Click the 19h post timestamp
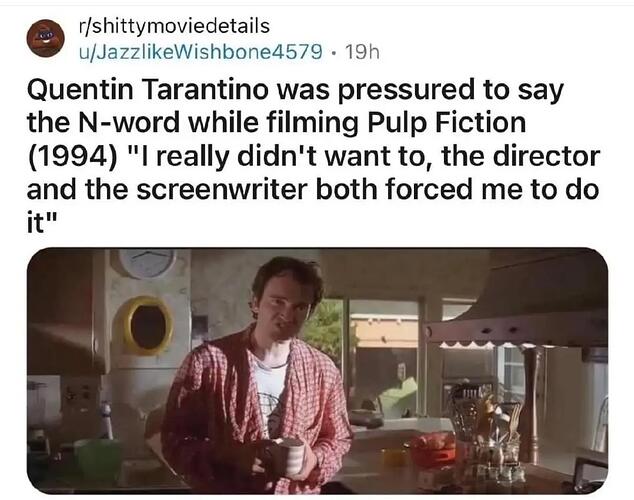 click(x=362, y=52)
